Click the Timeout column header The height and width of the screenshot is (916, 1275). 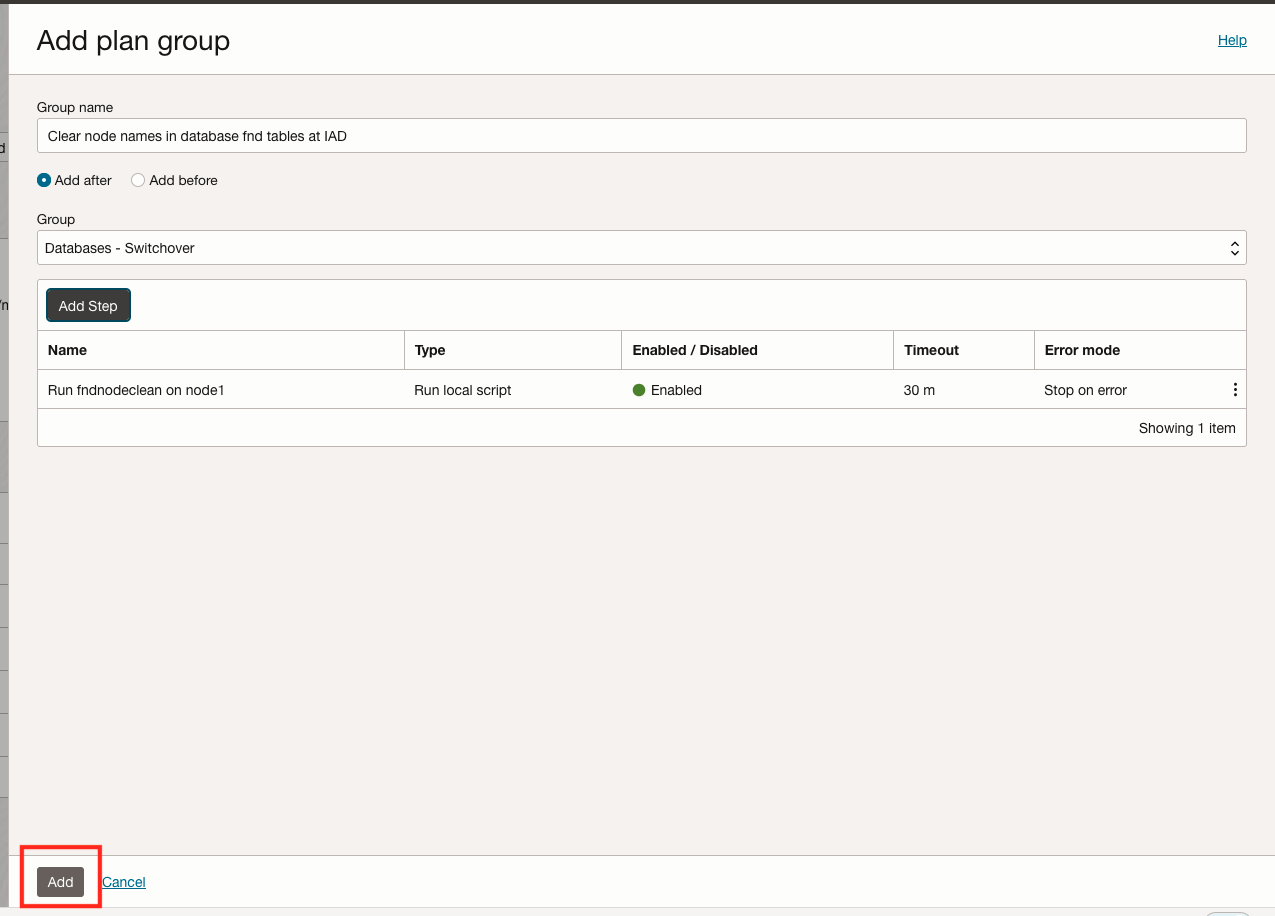[931, 350]
